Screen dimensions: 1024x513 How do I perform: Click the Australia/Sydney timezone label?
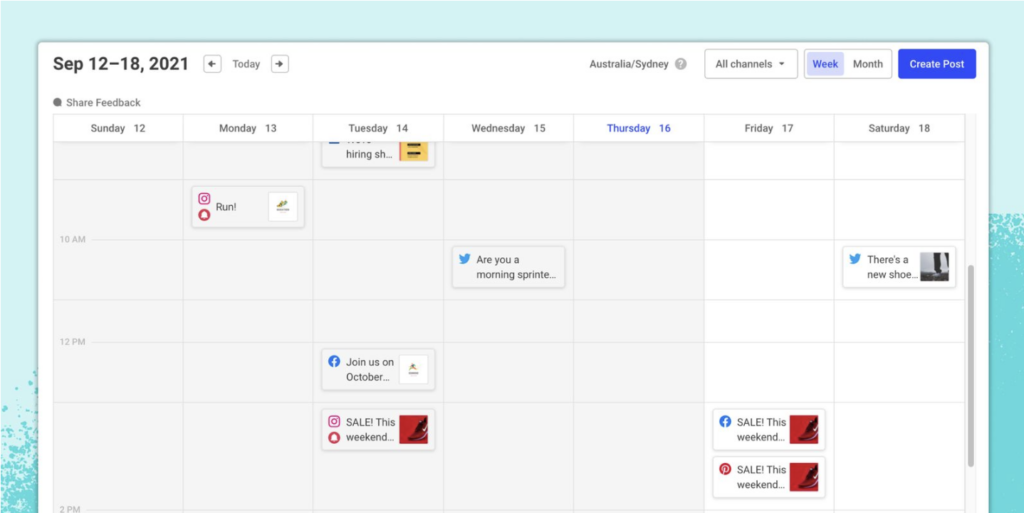point(629,64)
